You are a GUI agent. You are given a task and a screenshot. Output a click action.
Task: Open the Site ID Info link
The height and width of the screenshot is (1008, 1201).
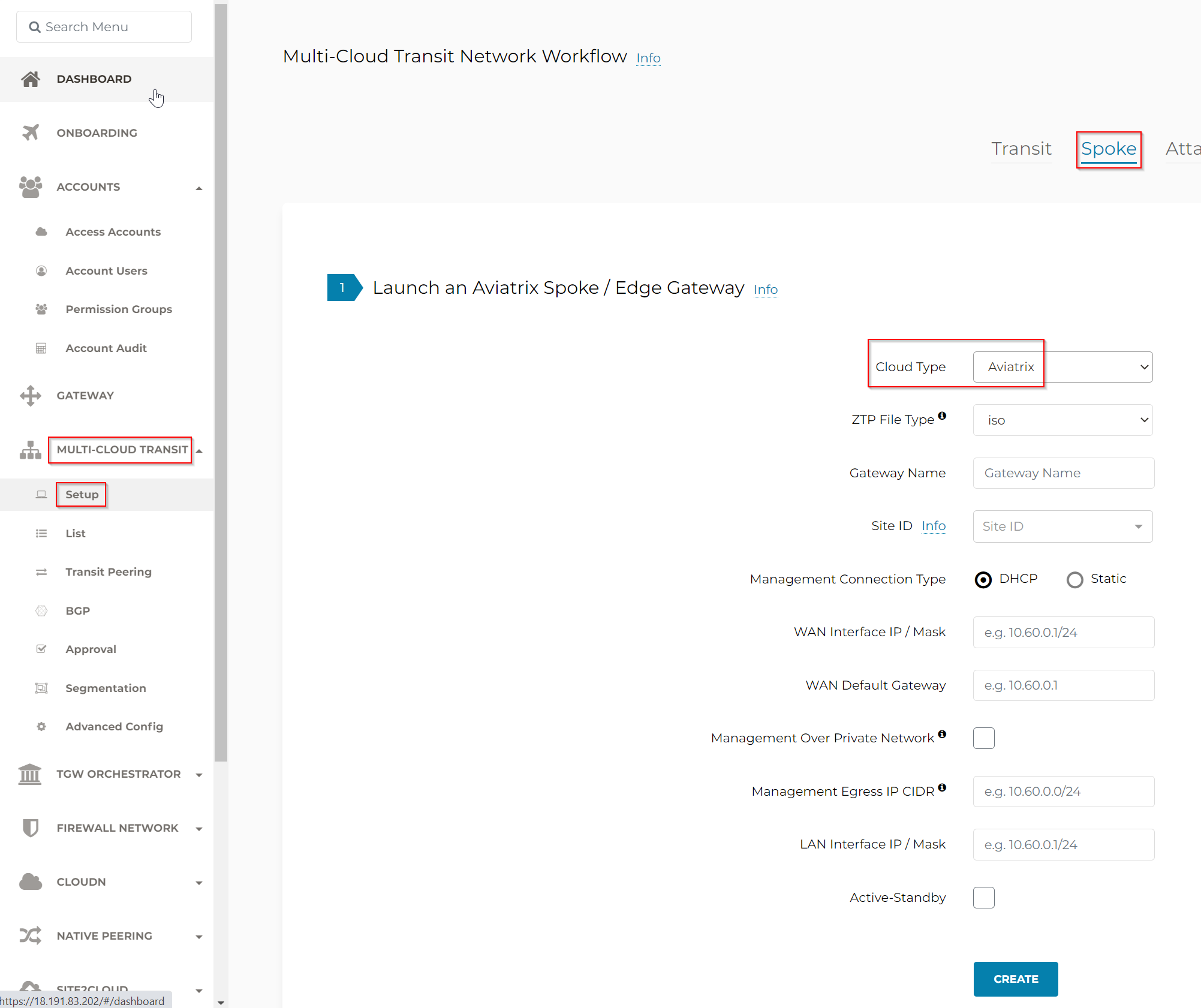pyautogui.click(x=934, y=526)
